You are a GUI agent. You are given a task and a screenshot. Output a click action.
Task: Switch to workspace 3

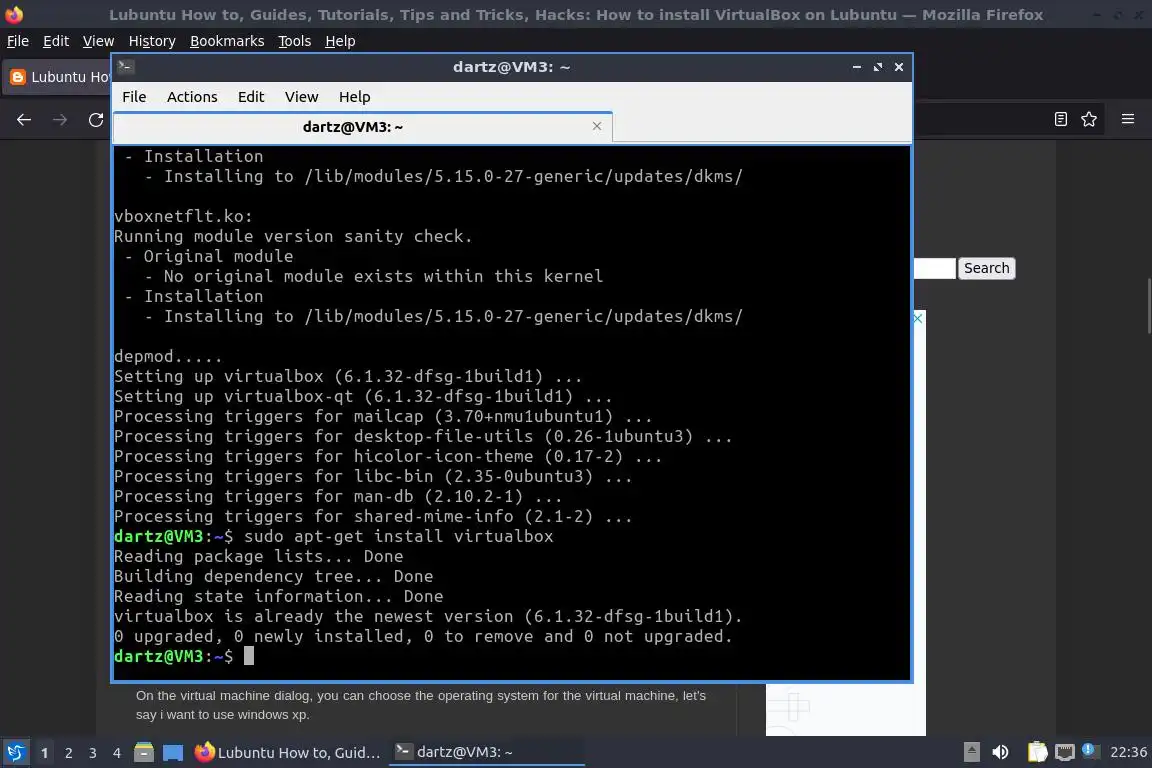click(x=93, y=753)
